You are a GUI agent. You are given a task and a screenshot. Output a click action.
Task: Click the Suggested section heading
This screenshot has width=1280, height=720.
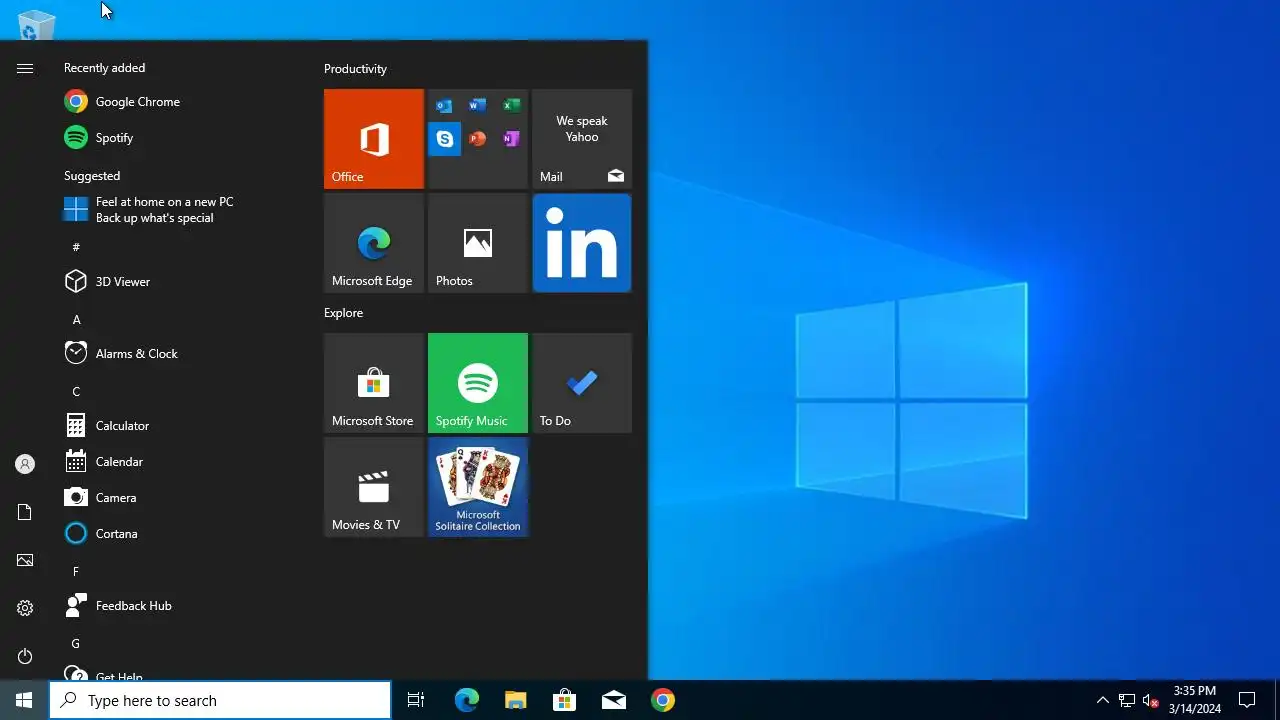92,176
